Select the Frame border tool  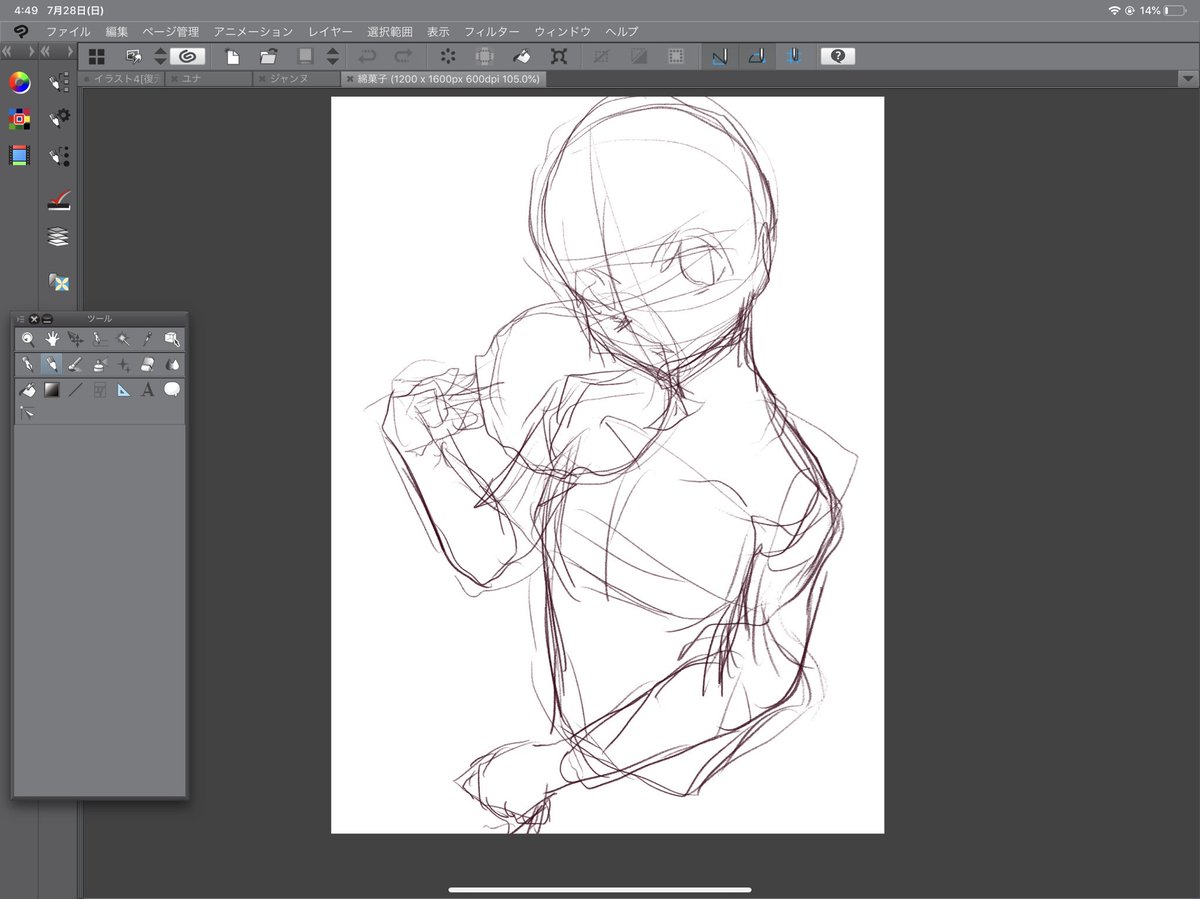99,390
